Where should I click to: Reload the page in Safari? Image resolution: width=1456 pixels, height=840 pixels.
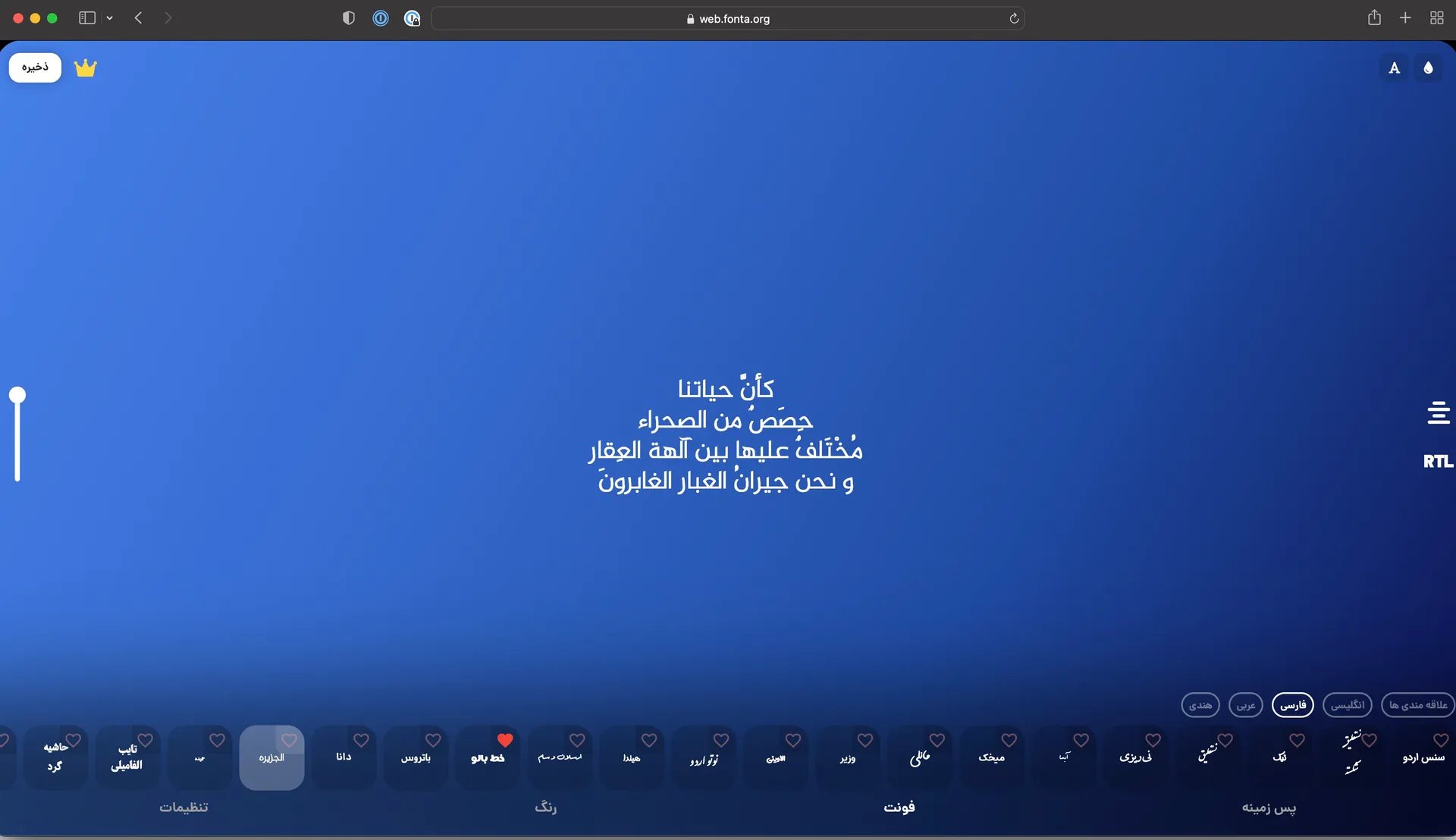click(x=1014, y=19)
